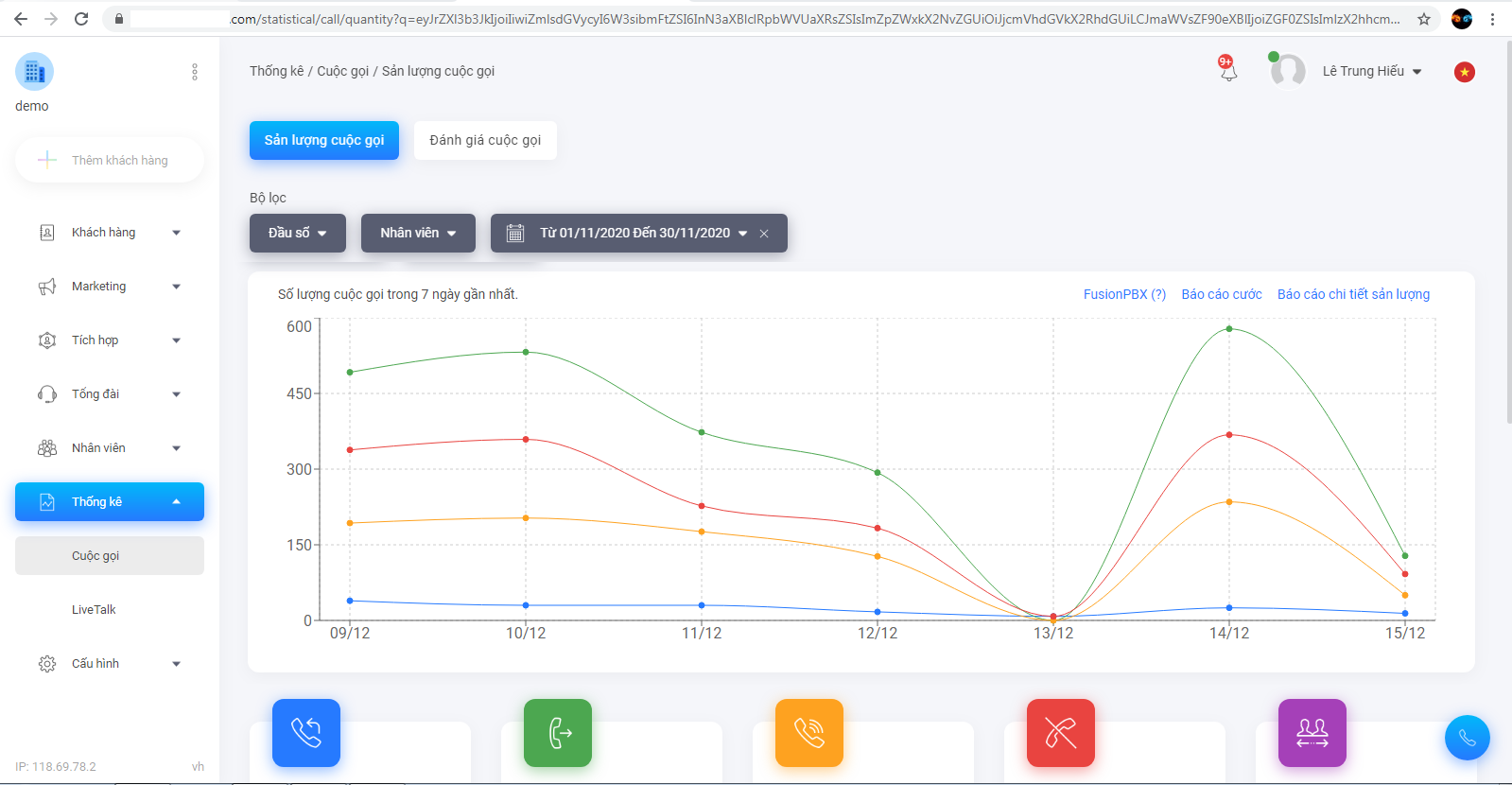Expand the Tổng đài menu arrow
Viewport: 1512px width, 785px height.
tap(176, 394)
